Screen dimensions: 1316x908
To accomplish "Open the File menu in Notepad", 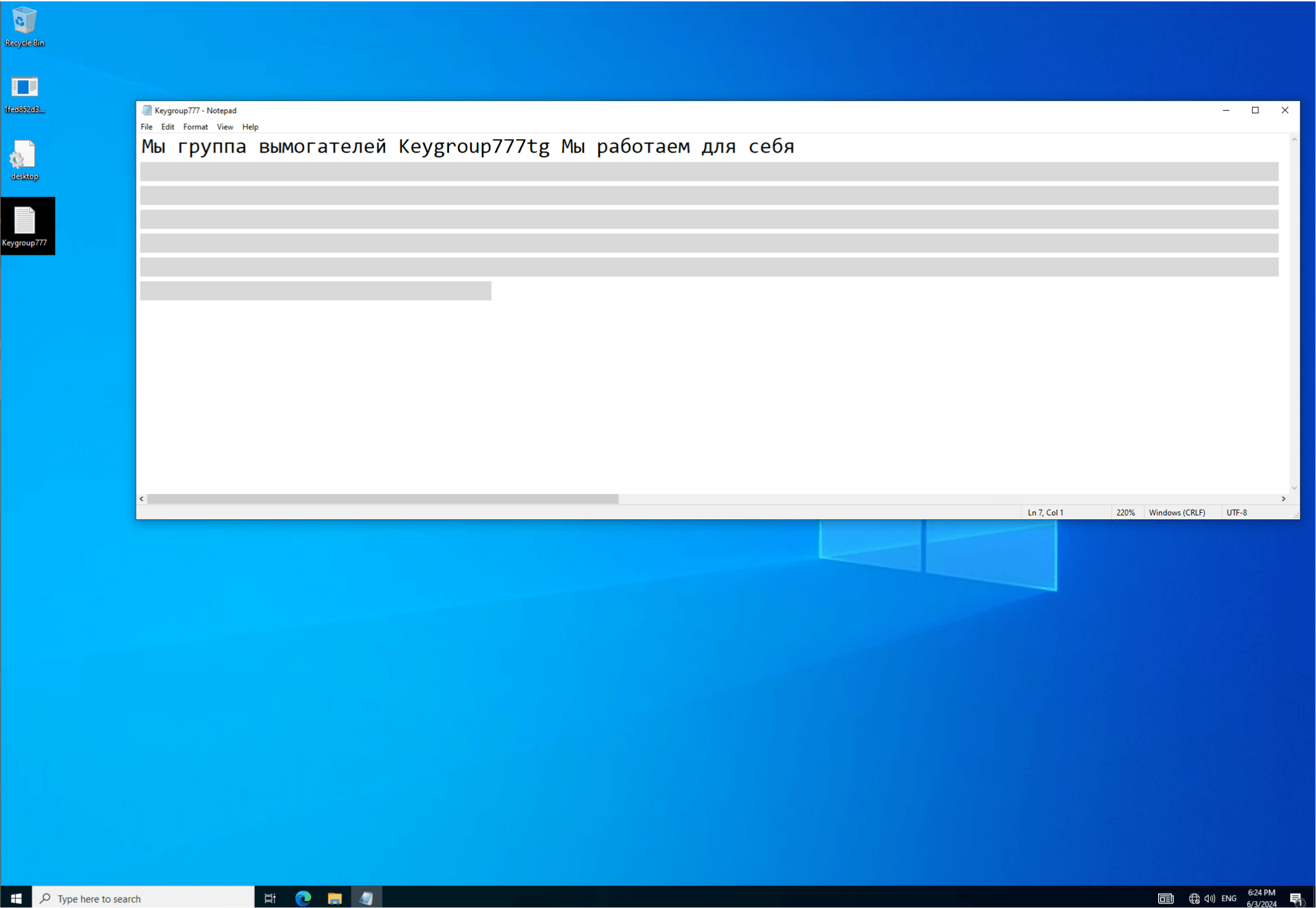I will [147, 127].
